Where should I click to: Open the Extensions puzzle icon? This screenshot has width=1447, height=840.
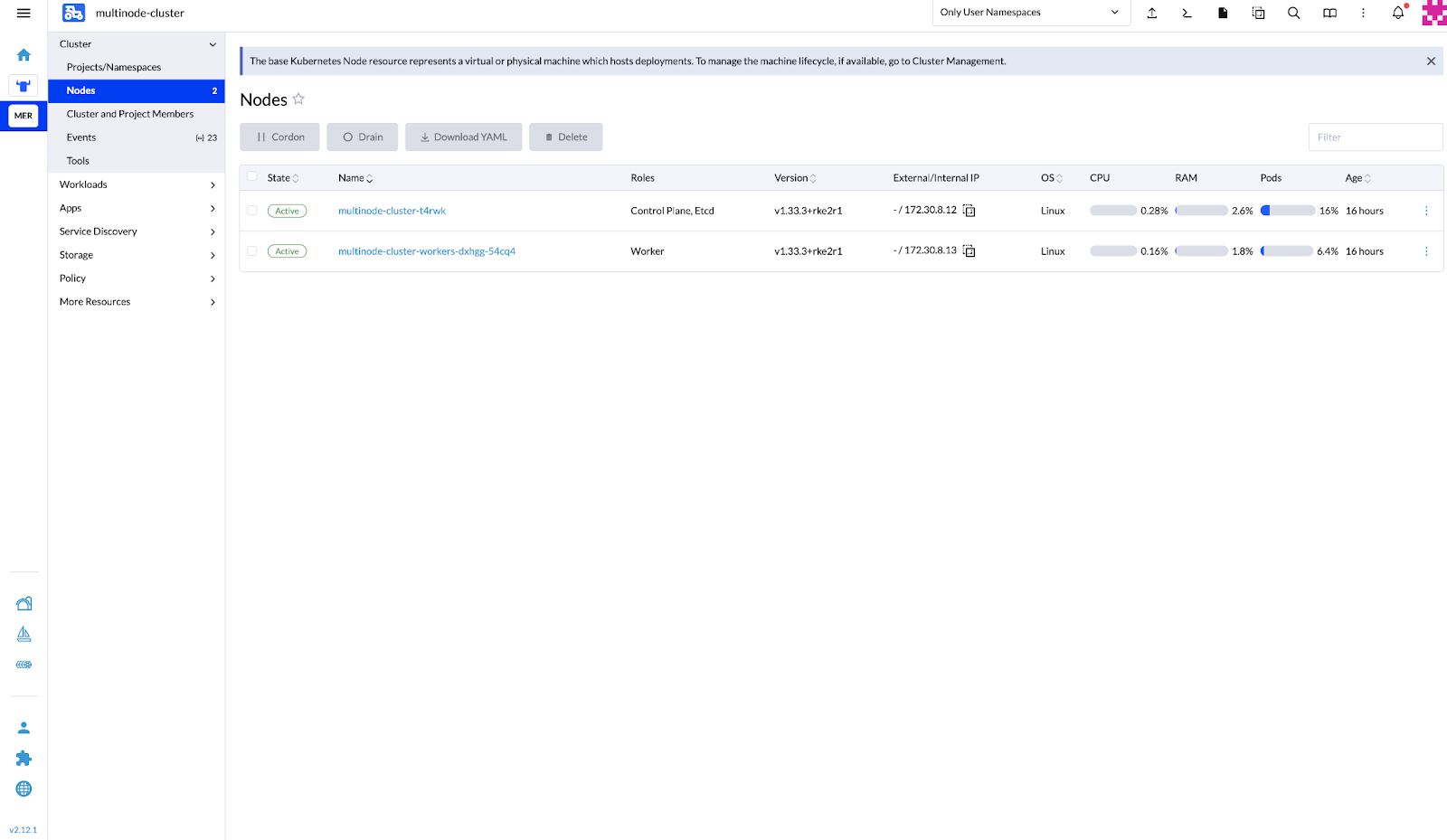(24, 759)
